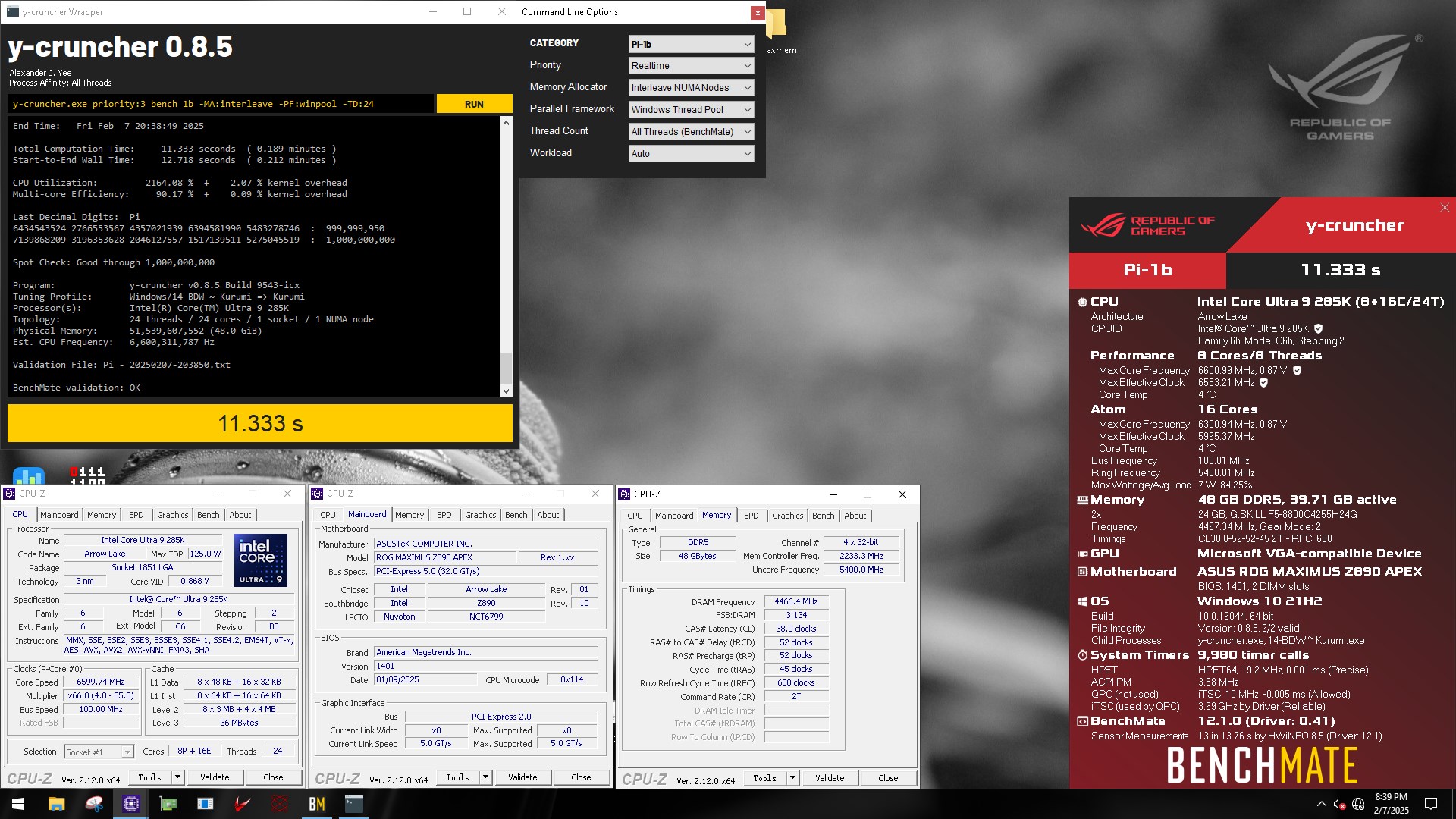Expand Tools arrow in the CPU tab CPU-Z window
Screen dimensions: 1456x819
[x=177, y=777]
